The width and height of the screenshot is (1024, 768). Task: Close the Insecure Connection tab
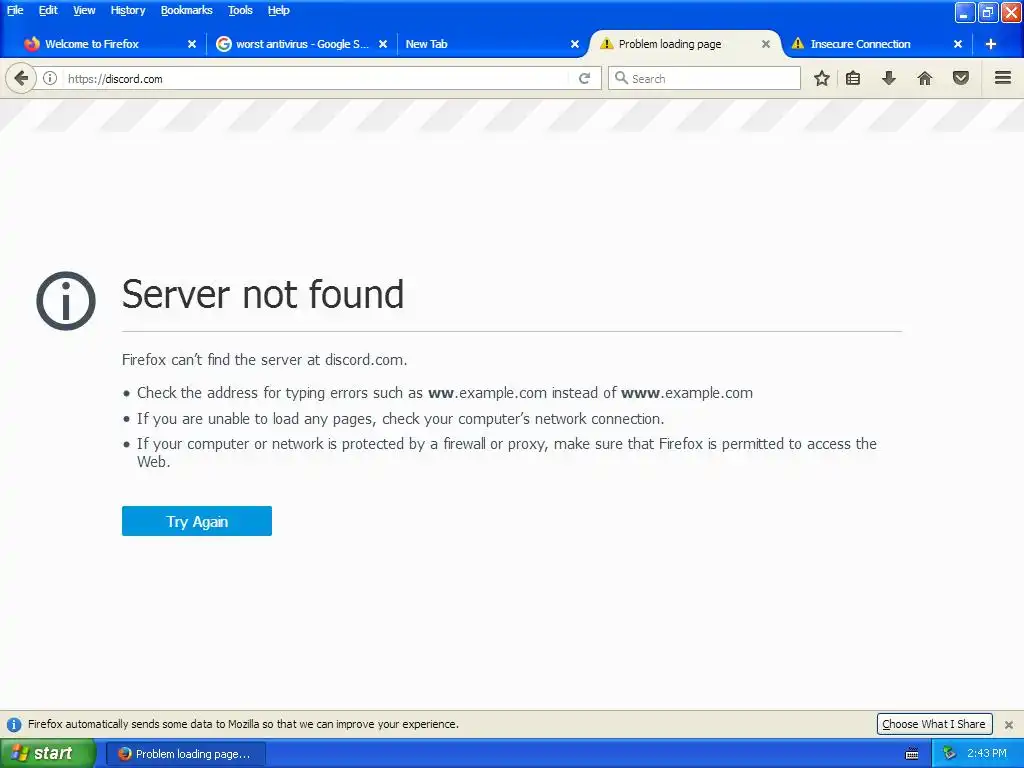coord(958,44)
